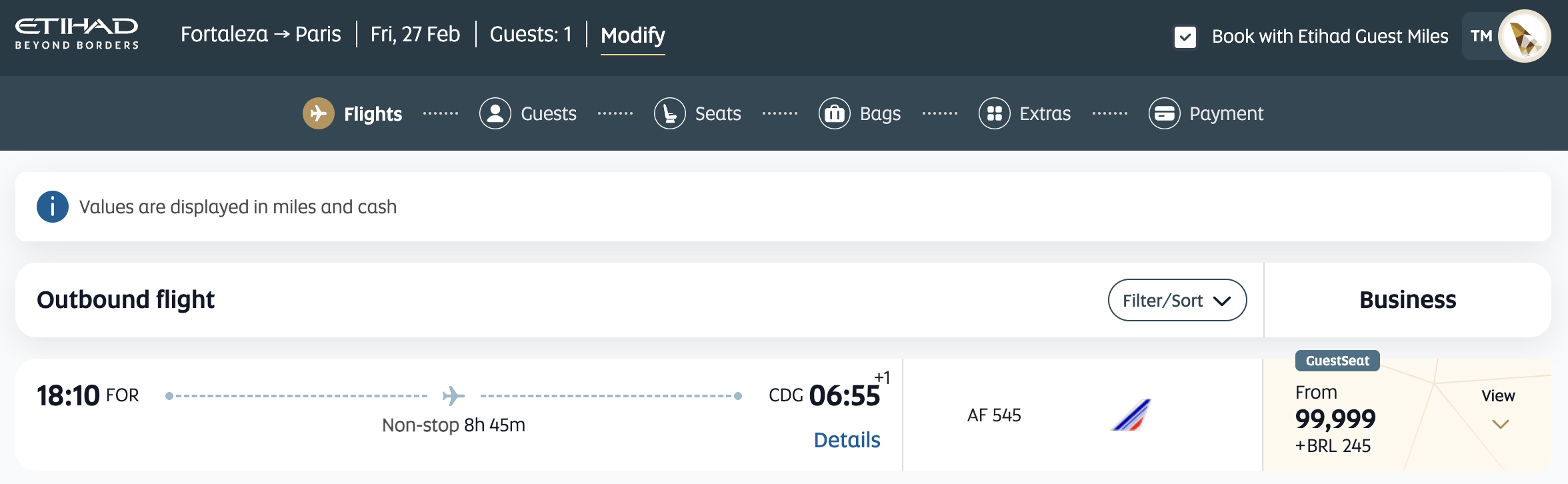Viewport: 1568px width, 484px height.
Task: Open flight Details link
Action: [847, 440]
